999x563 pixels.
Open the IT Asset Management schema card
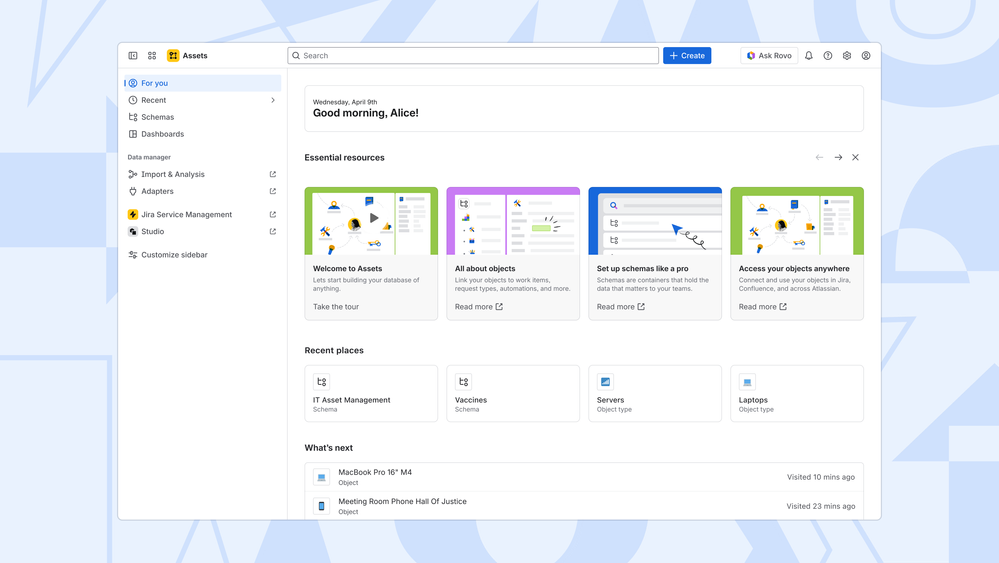371,393
